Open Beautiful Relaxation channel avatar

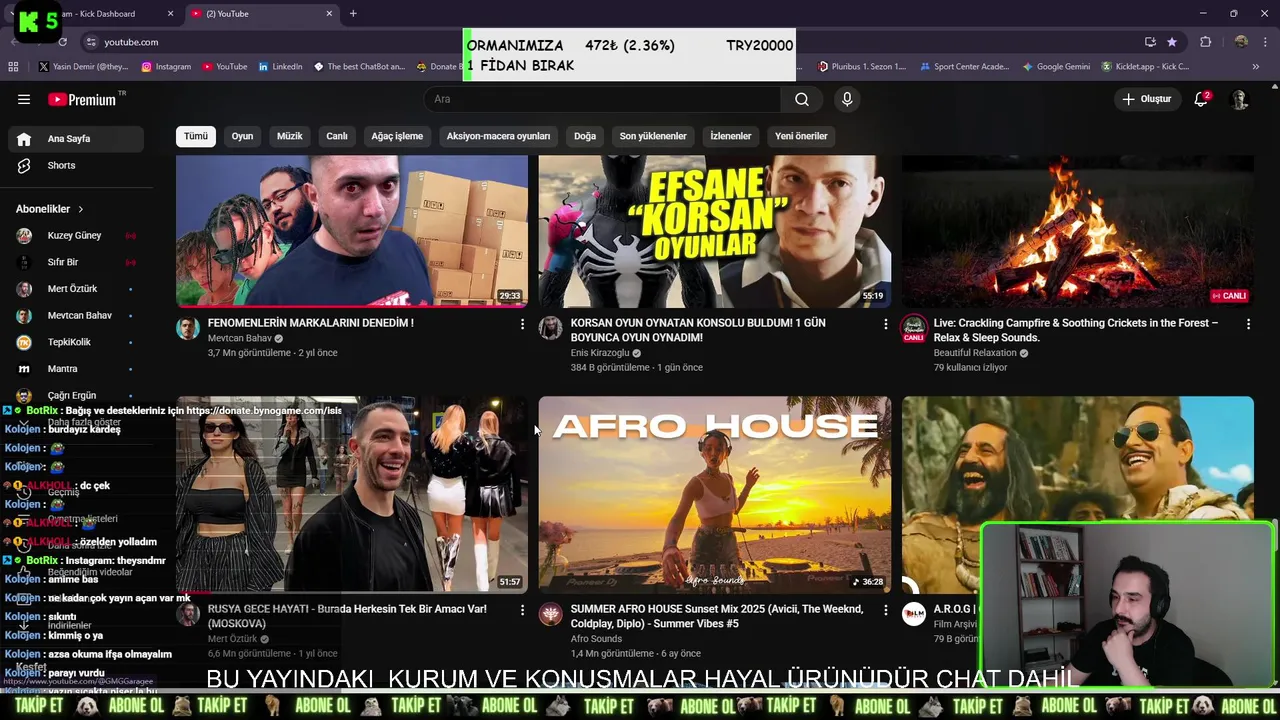914,328
